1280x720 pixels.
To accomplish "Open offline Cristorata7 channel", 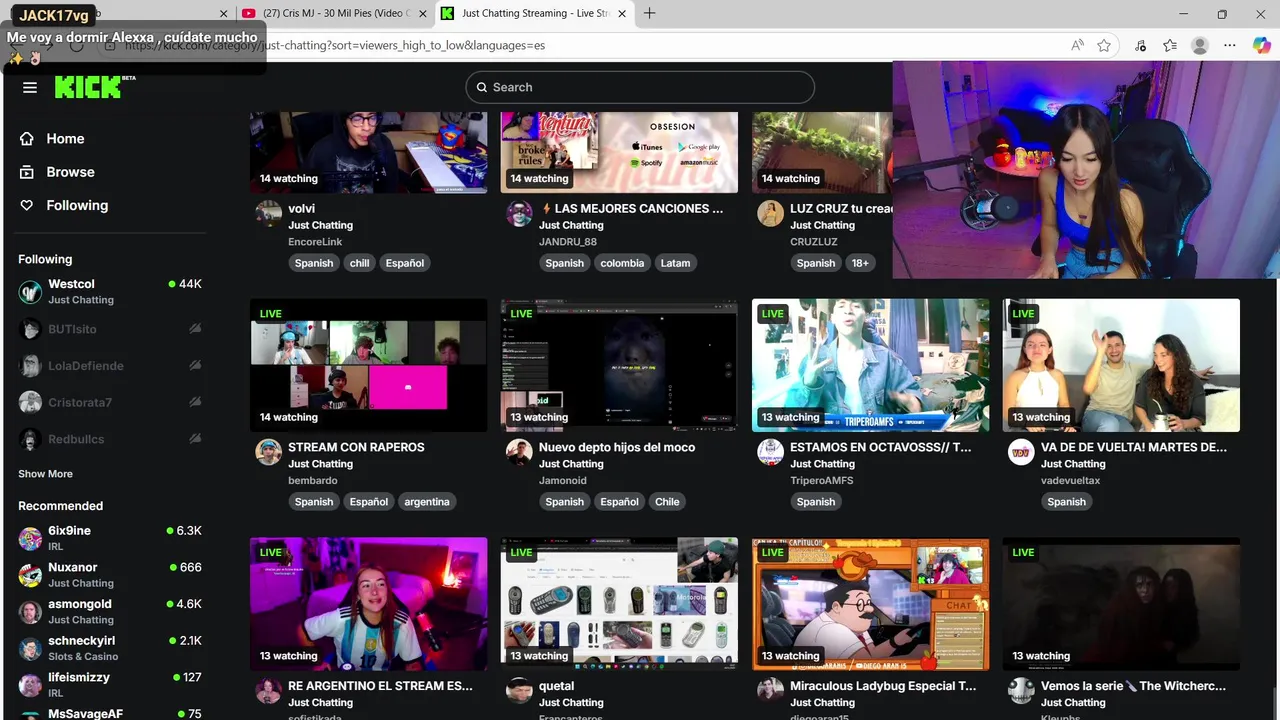I will [x=110, y=403].
